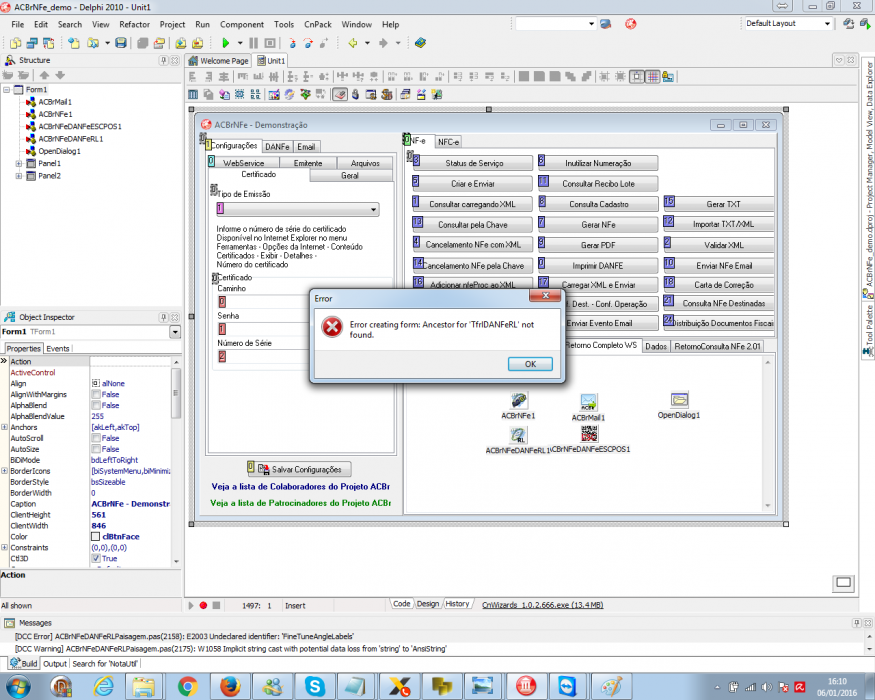Click the Caption property value field
875x700 pixels.
pos(131,504)
